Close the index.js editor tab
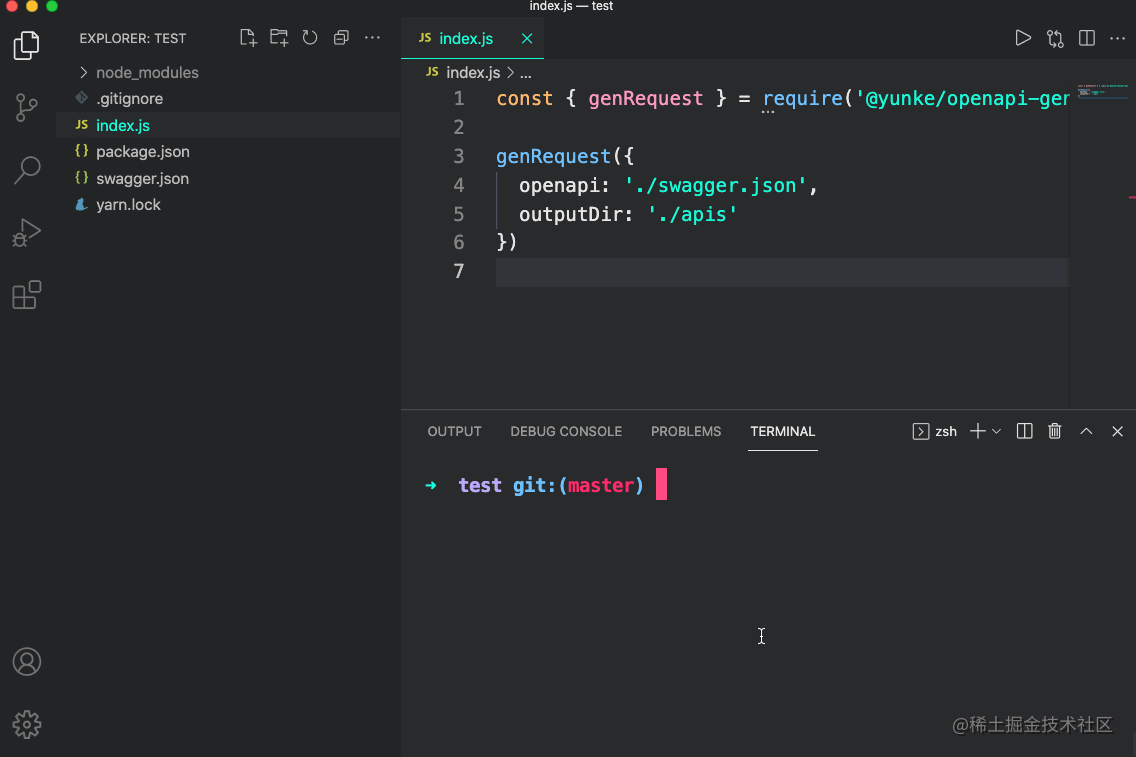 (527, 38)
